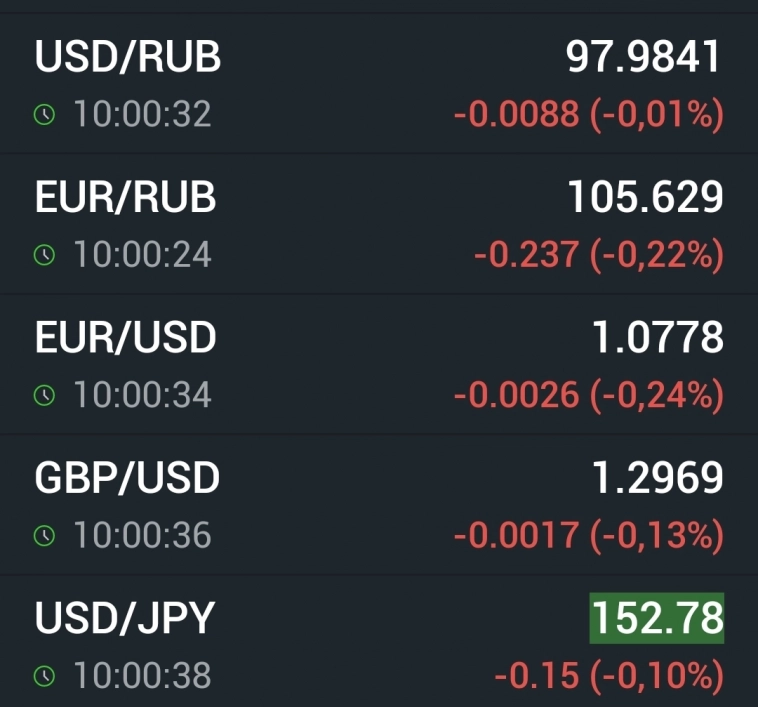The width and height of the screenshot is (758, 707).
Task: Click the EUR/RUB price 105.629
Action: click(646, 198)
